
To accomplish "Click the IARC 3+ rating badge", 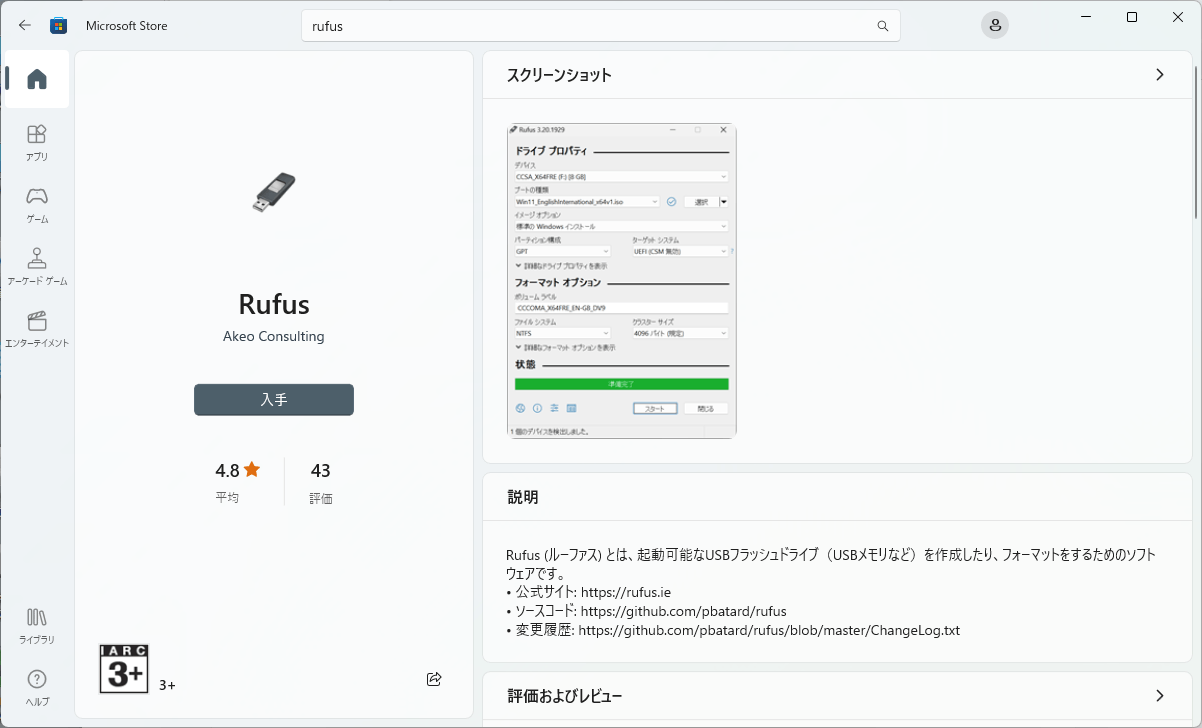I will click(x=124, y=669).
